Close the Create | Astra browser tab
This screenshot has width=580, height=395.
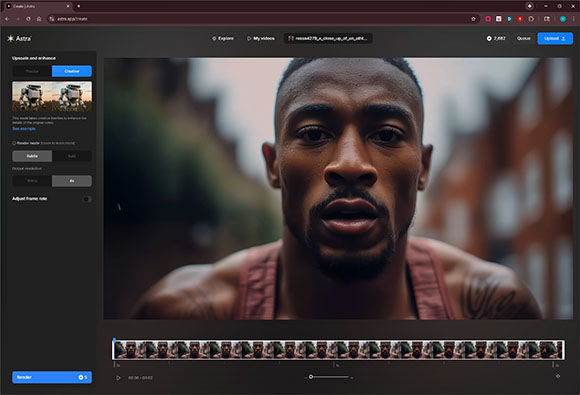[68, 6]
